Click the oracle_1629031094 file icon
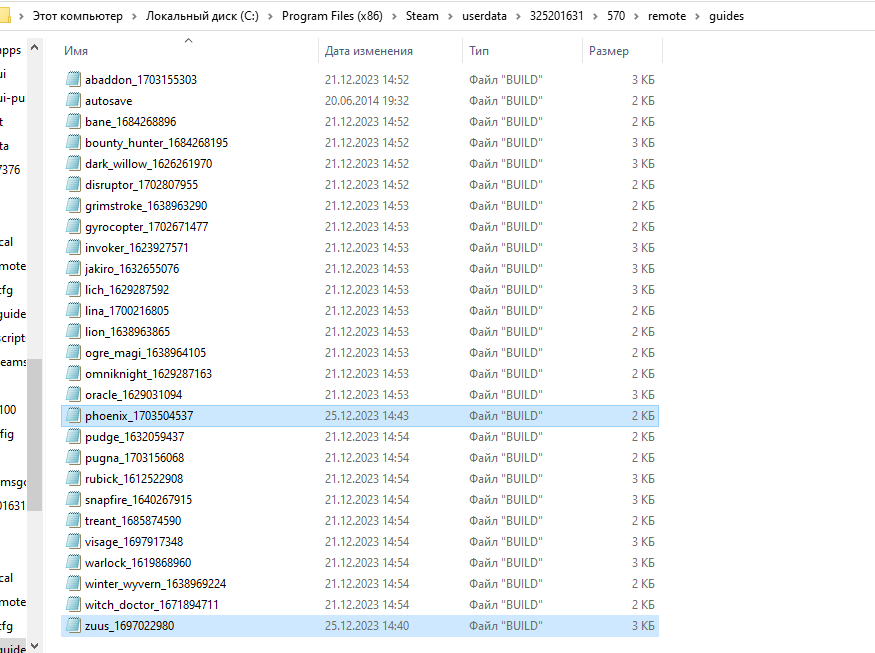This screenshot has height=653, width=875. (x=73, y=395)
